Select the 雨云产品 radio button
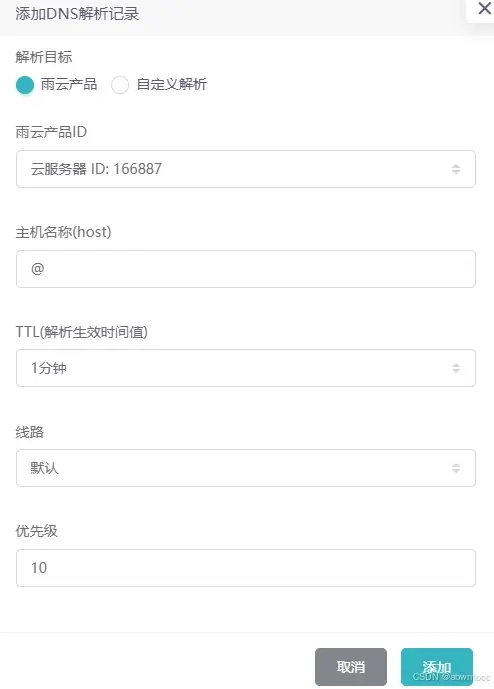 coord(25,85)
